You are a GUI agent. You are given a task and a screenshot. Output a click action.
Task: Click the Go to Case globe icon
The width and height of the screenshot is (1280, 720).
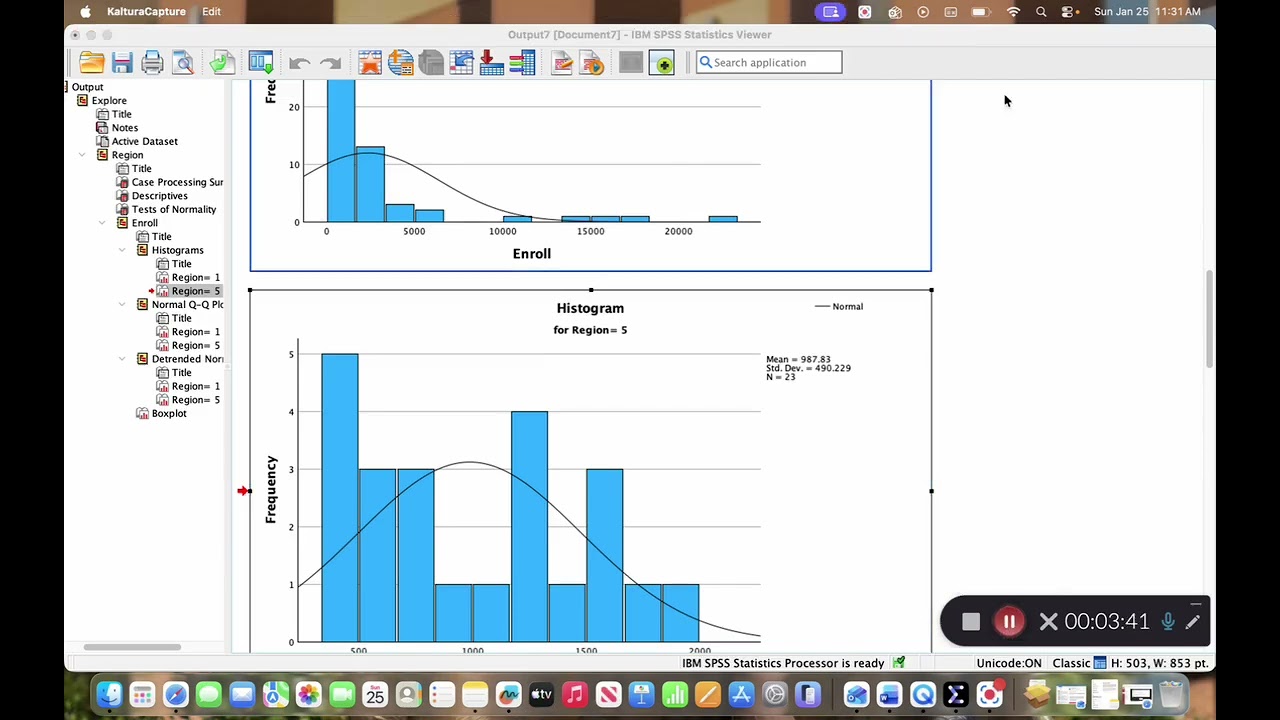pyautogui.click(x=401, y=63)
